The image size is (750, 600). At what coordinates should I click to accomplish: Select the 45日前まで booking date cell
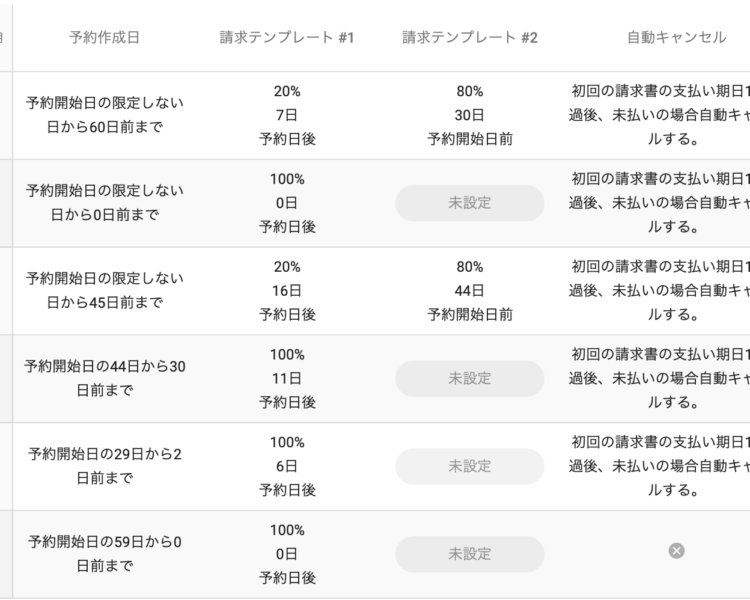pyautogui.click(x=104, y=290)
